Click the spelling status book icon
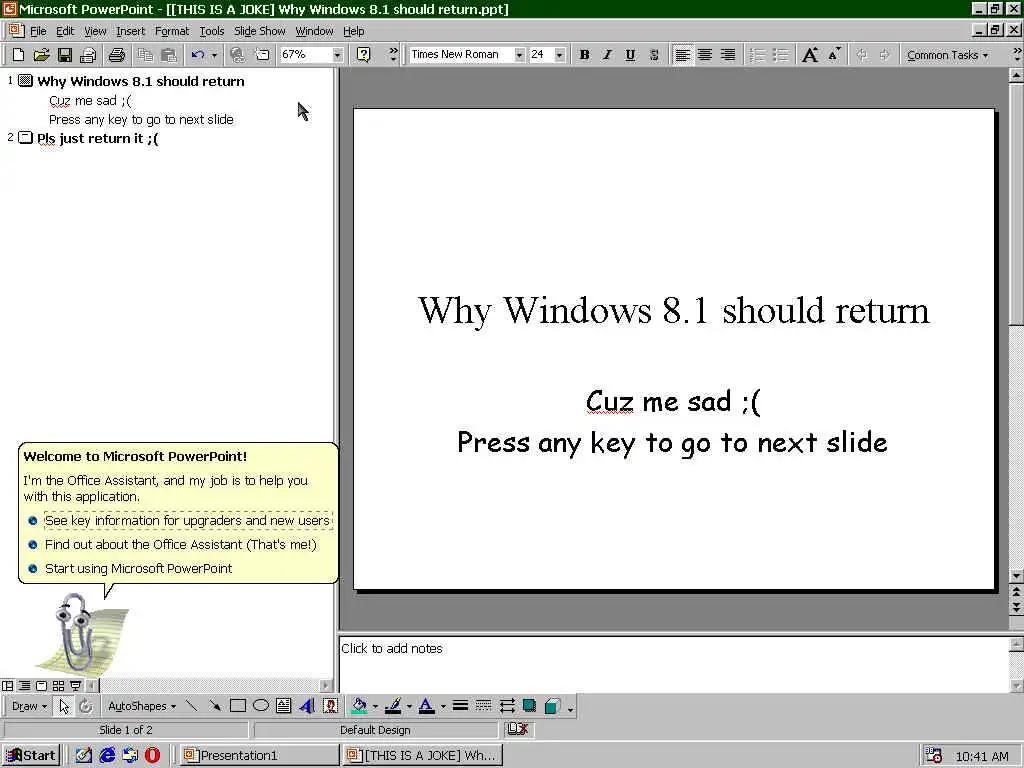This screenshot has height=768, width=1024. 517,729
